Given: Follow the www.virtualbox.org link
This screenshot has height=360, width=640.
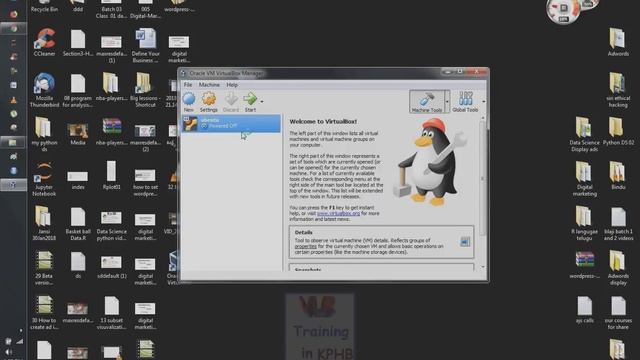Looking at the screenshot, I should [338, 213].
